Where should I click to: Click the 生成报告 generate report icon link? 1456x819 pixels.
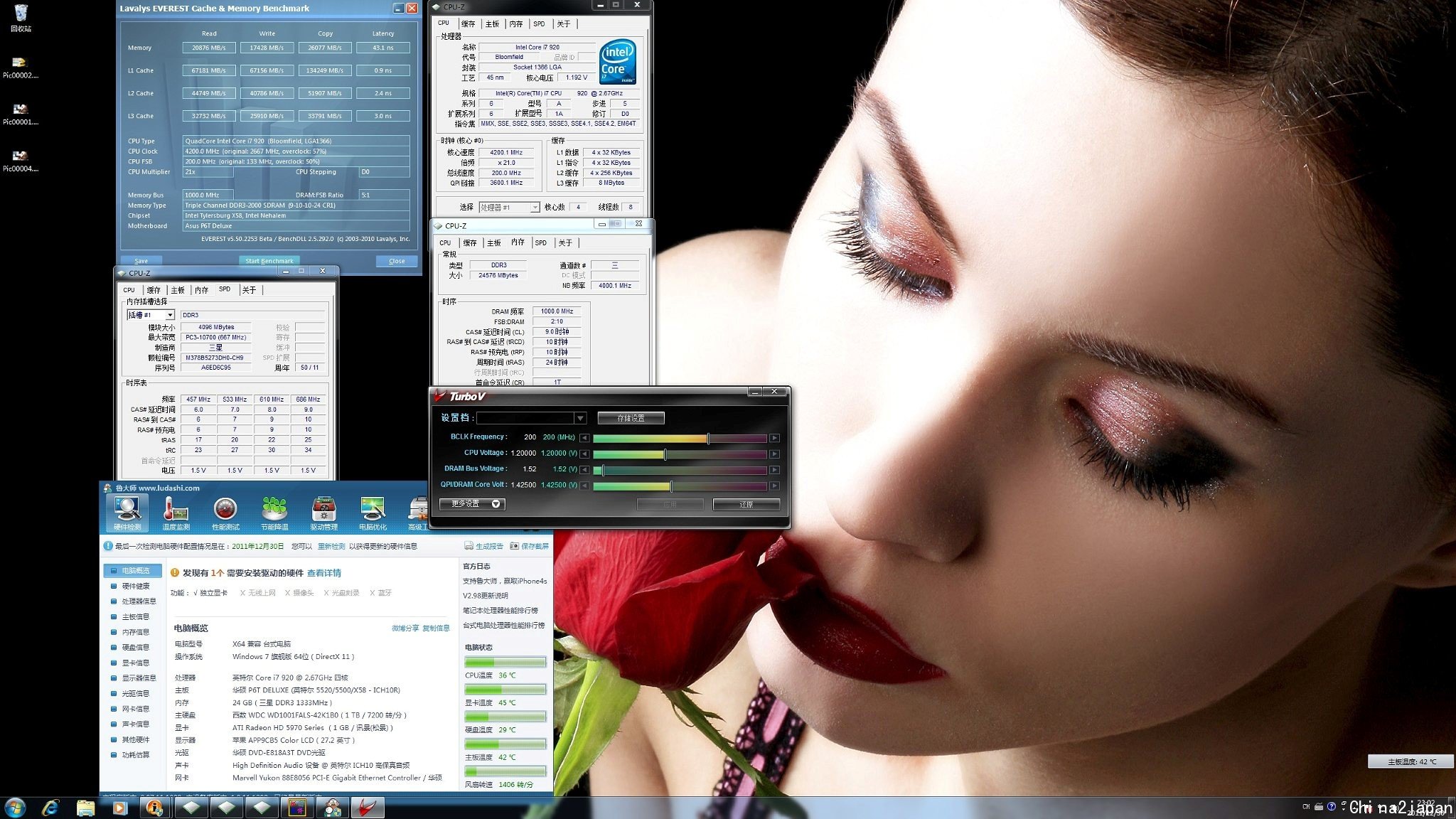[x=483, y=546]
